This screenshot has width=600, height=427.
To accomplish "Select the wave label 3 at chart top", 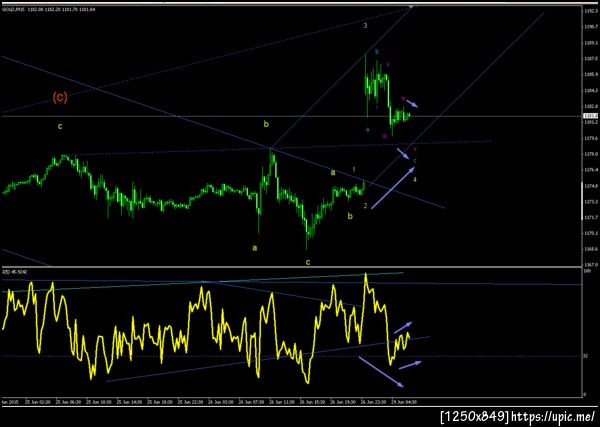I will (365, 26).
